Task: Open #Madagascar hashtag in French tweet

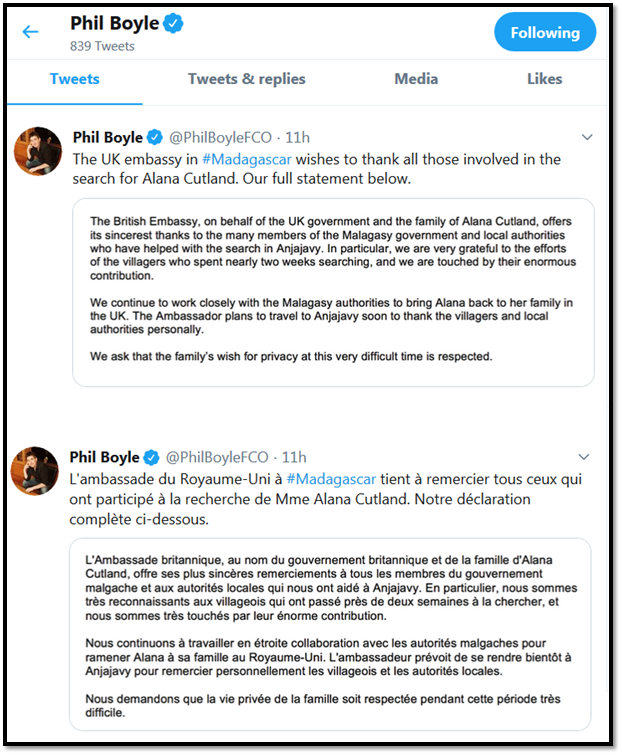Action: coord(331,479)
